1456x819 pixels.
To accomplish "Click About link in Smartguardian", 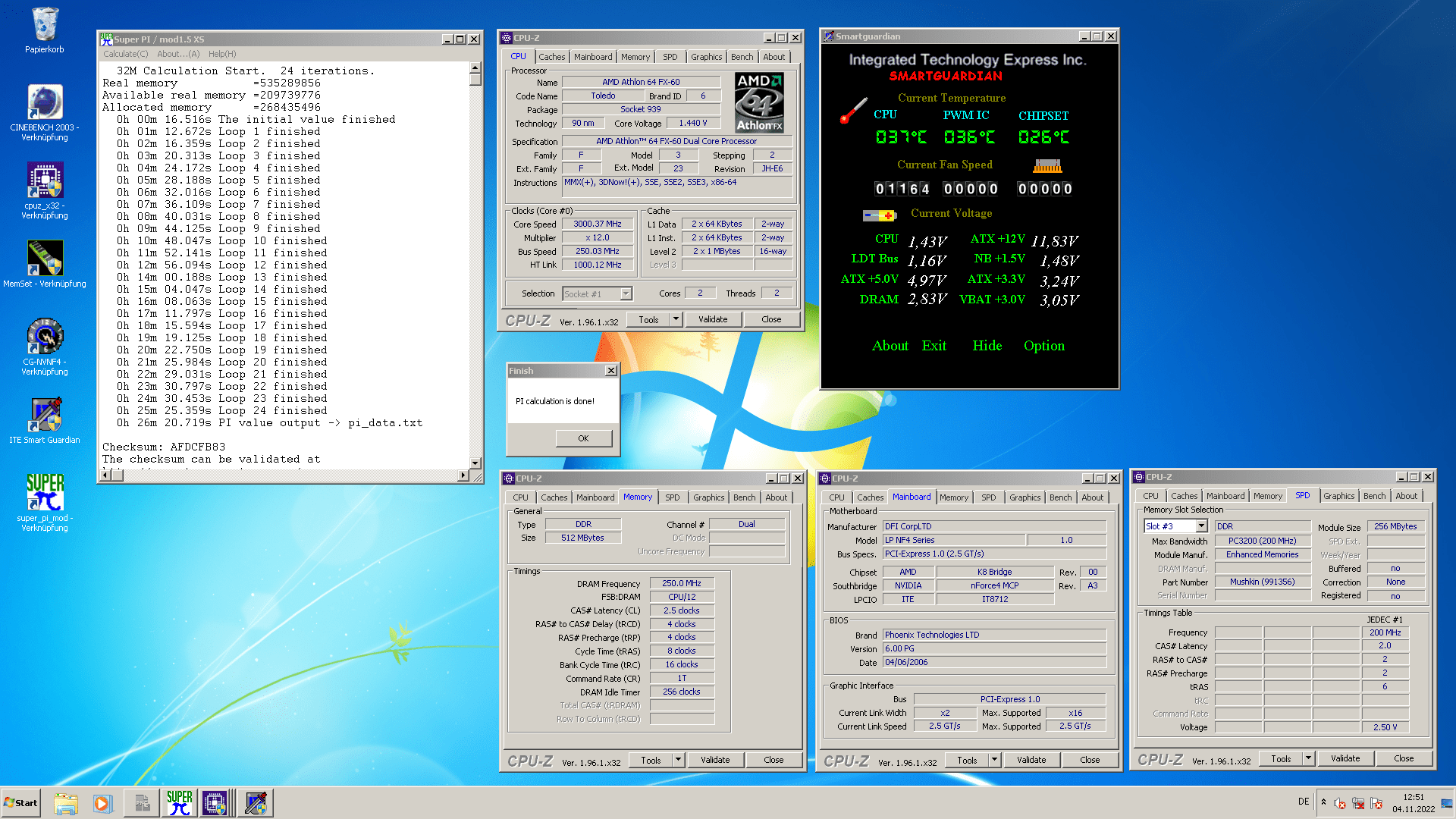I will 890,346.
